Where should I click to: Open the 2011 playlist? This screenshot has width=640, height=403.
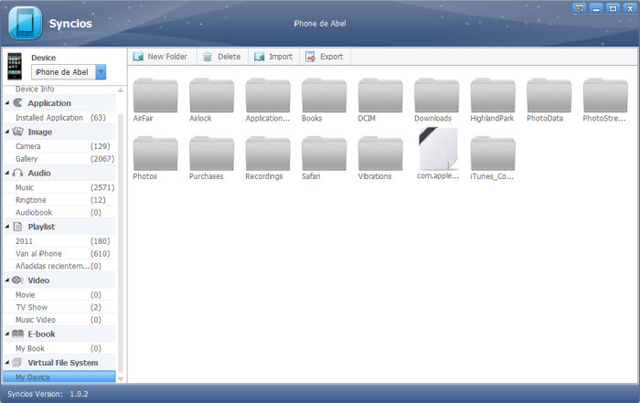tap(60, 241)
